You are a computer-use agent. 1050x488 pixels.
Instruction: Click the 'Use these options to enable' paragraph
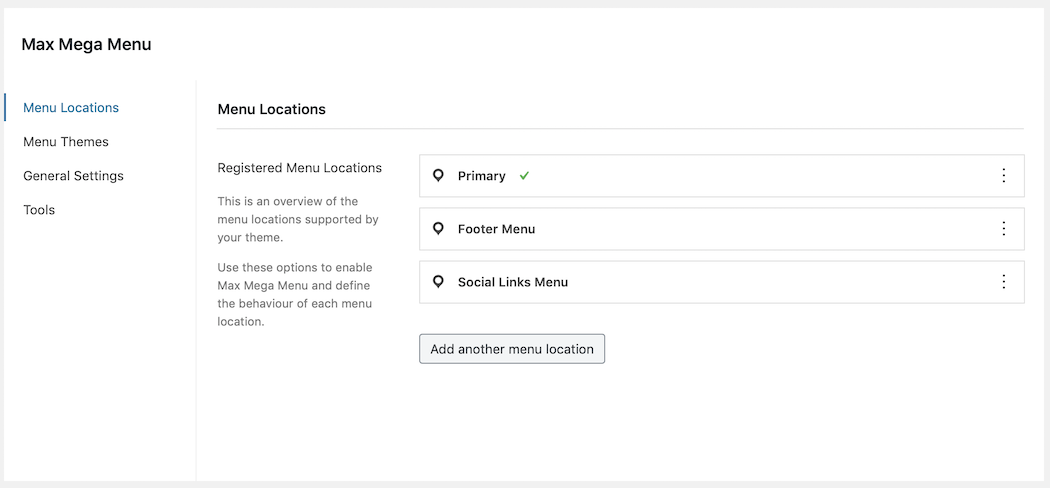tap(295, 295)
